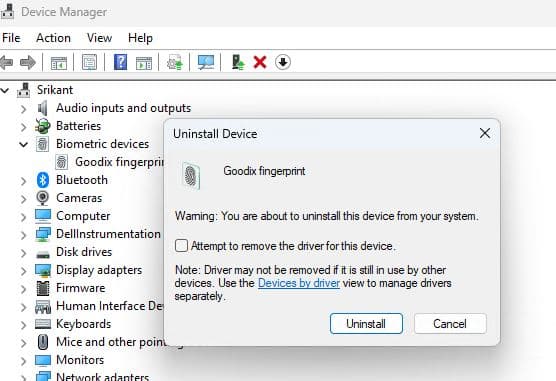
Task: Close the Uninstall Device dialog
Action: [485, 133]
